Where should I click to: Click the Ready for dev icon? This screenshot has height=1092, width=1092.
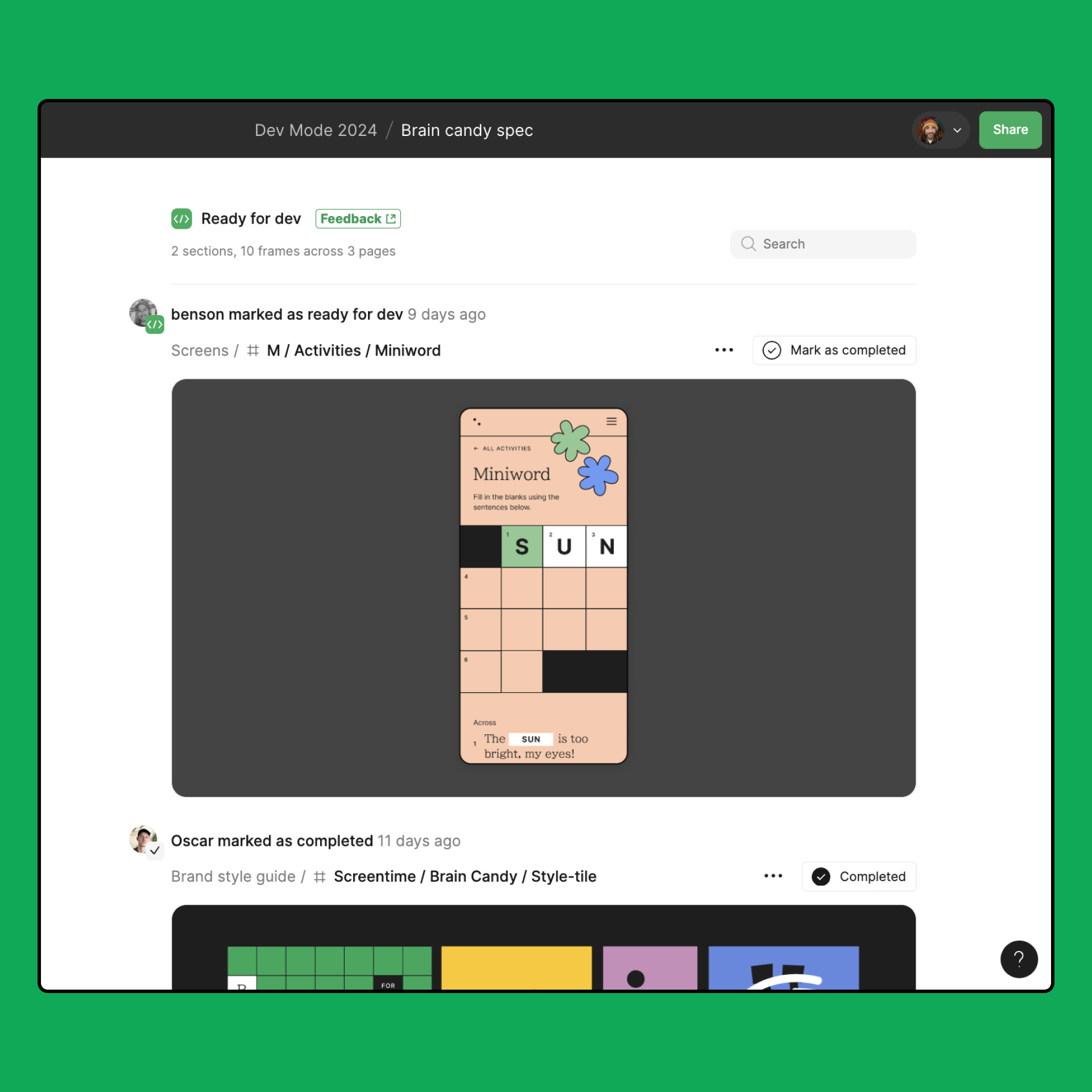point(181,218)
